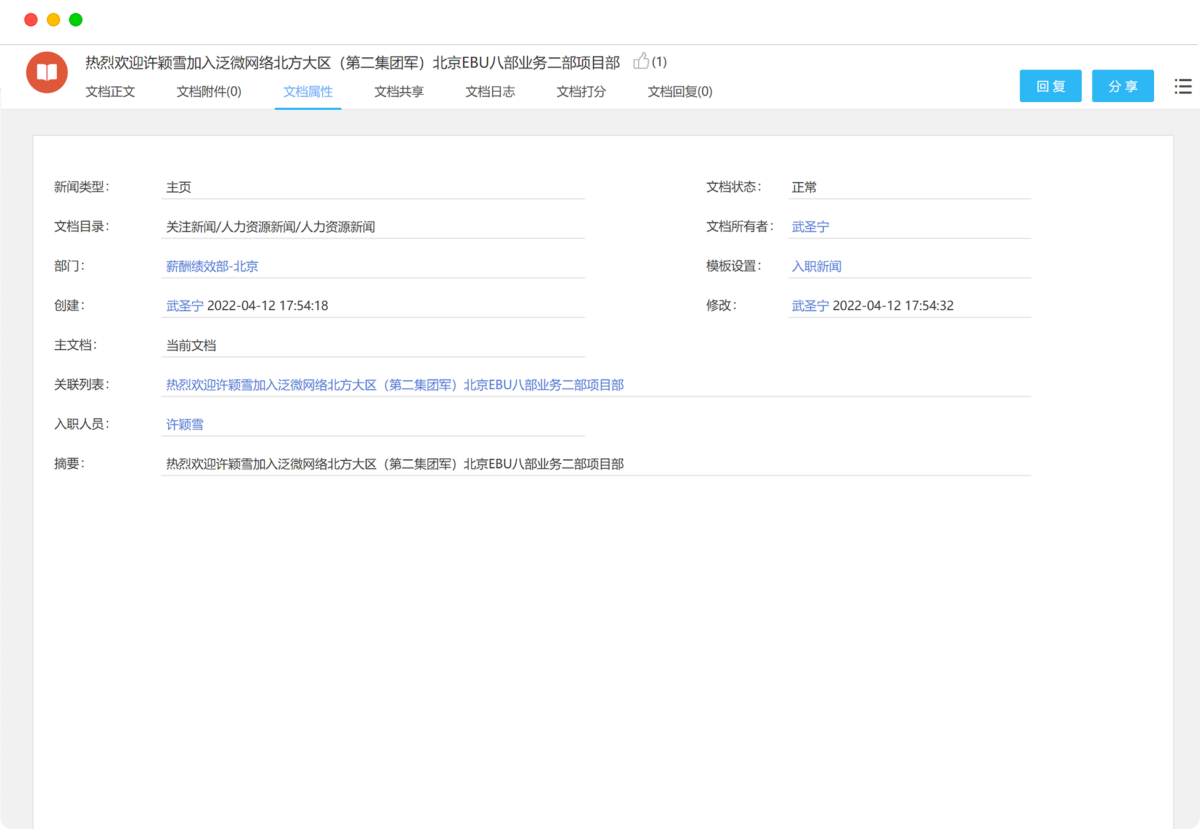Click the 新闻类型 label
Image resolution: width=1200 pixels, height=829 pixels.
point(81,187)
